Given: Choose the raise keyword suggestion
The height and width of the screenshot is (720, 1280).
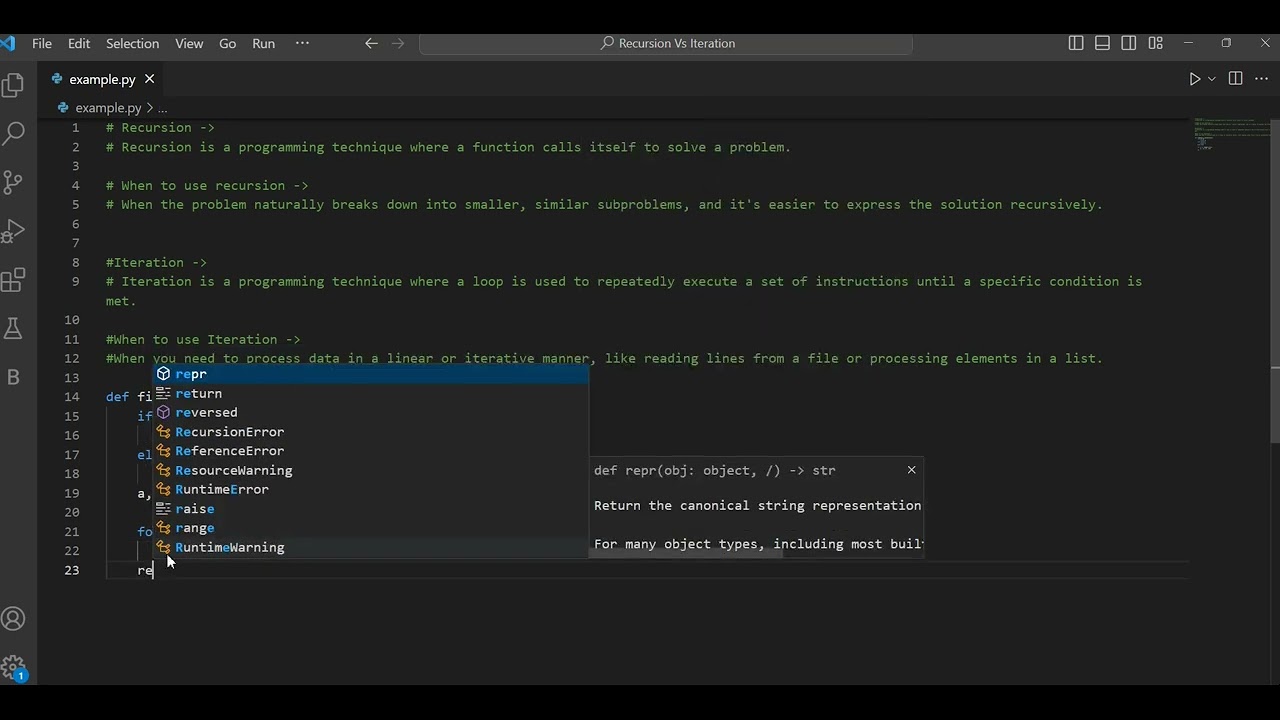Looking at the screenshot, I should (370, 509).
